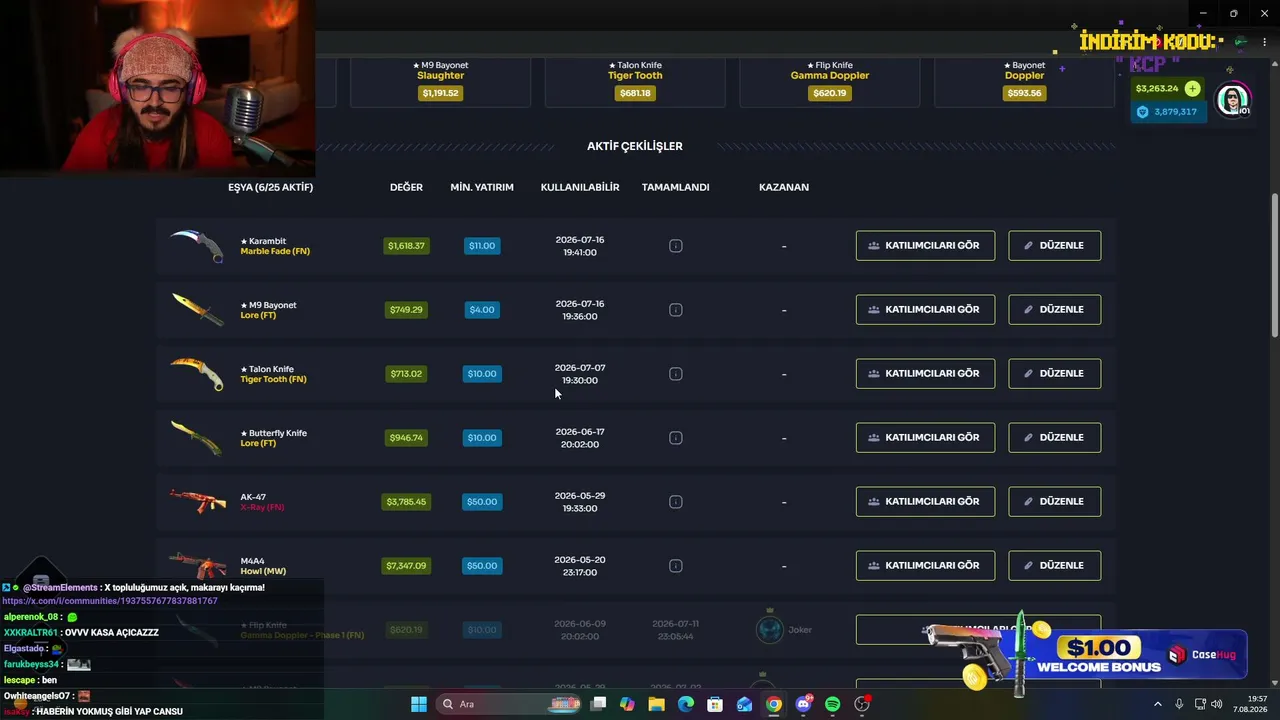Edit the Butterfly Knife Lore giveaway
The height and width of the screenshot is (720, 1280).
[1054, 438]
